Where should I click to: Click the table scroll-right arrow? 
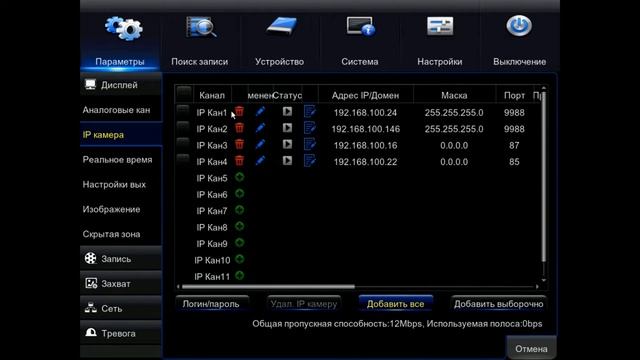(537, 287)
